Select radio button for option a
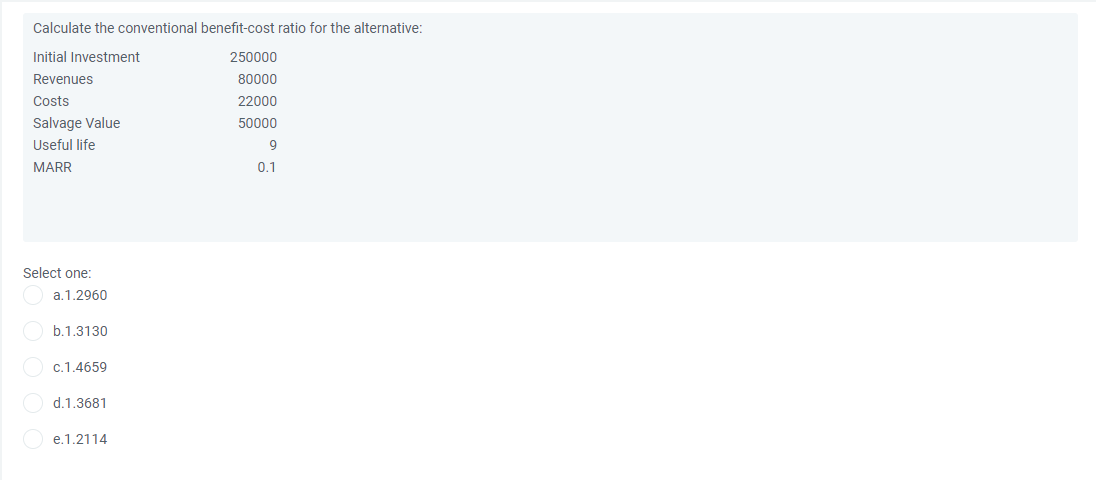Screen dimensions: 1096x480 pyautogui.click(x=33, y=295)
